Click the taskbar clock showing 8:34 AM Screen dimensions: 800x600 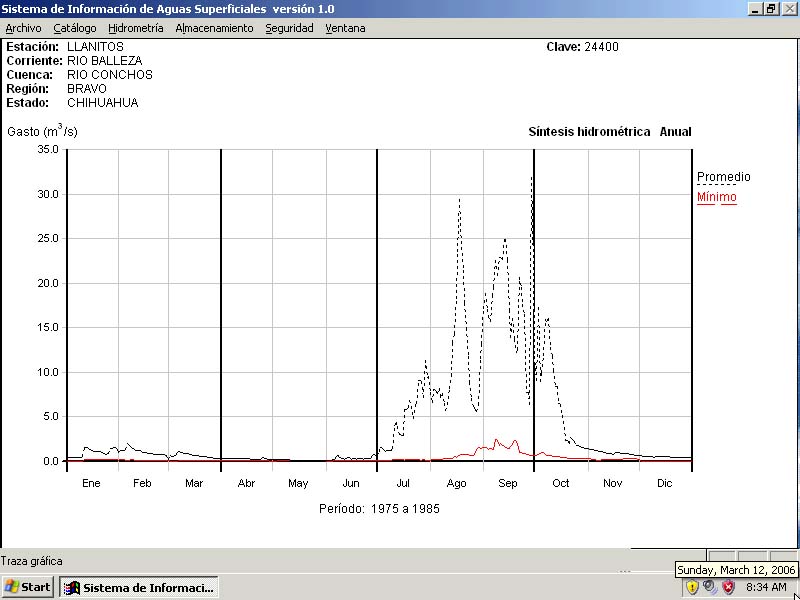click(766, 587)
